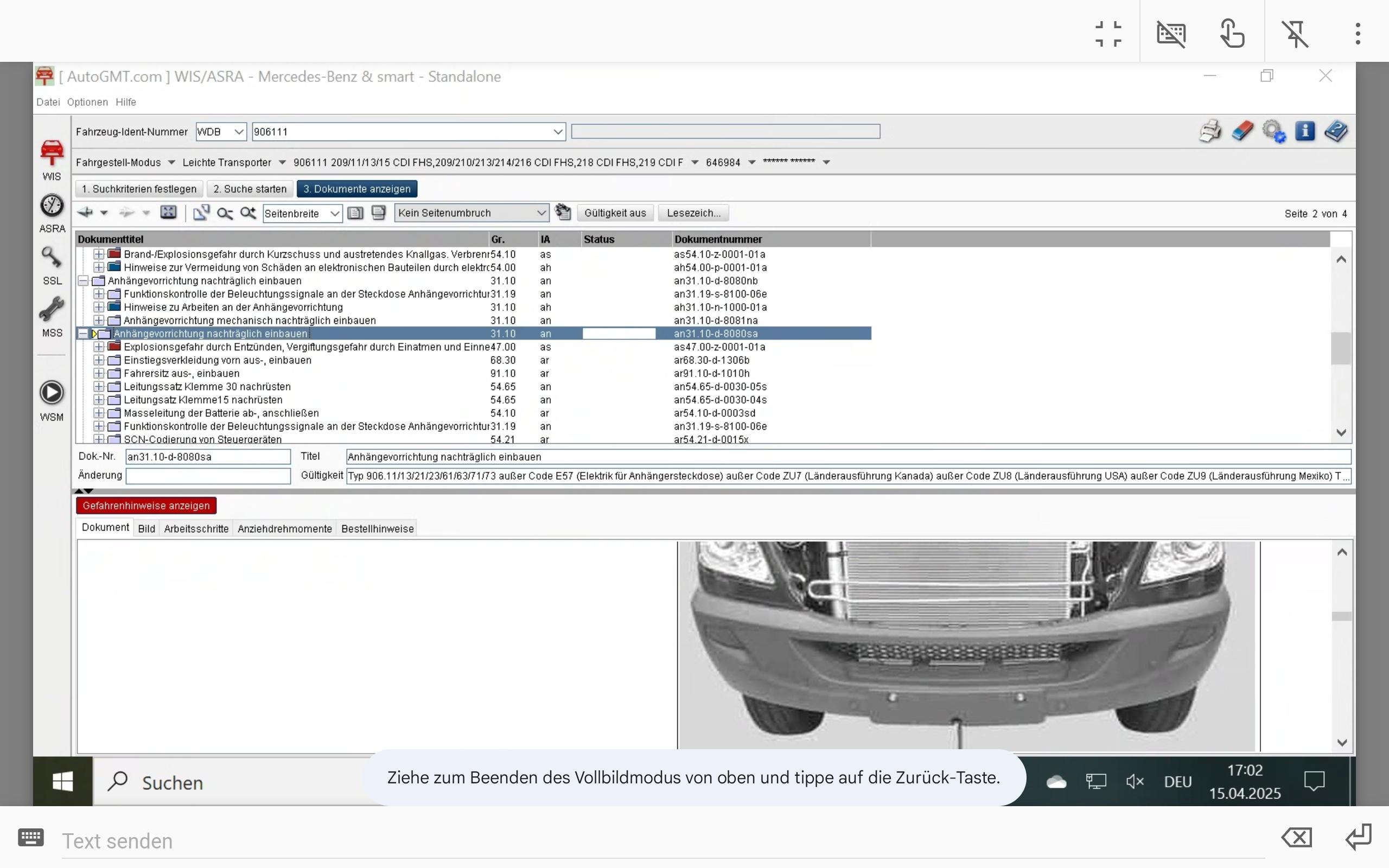Viewport: 1389px width, 868px height.
Task: Click 1. Suchkriterien festlegen step
Action: pos(139,189)
